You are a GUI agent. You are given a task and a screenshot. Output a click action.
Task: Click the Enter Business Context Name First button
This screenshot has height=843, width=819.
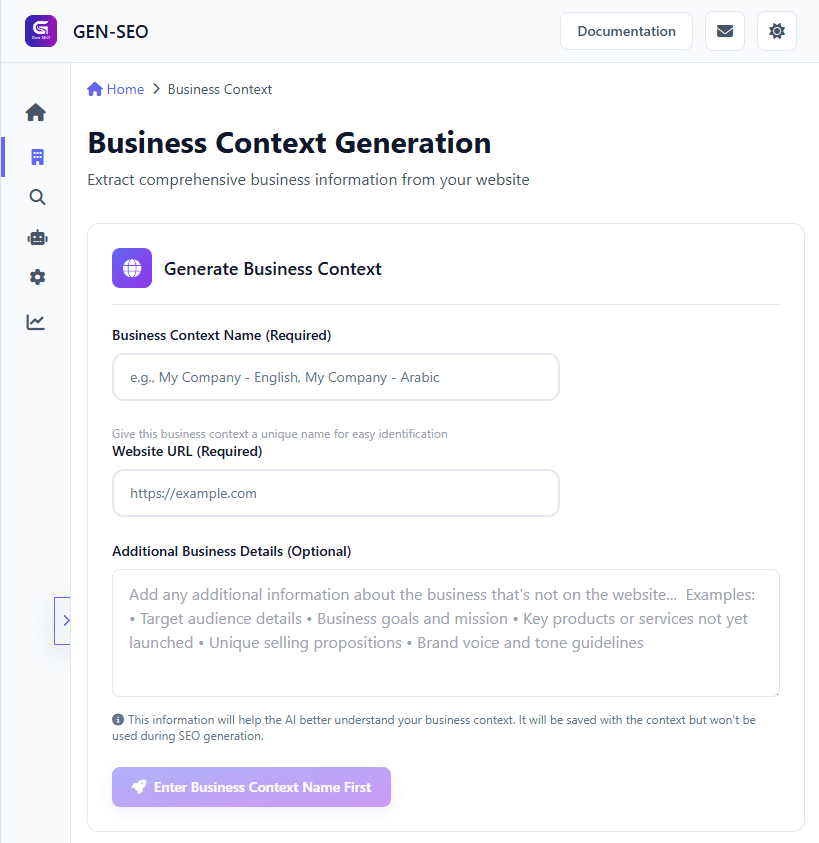(x=251, y=787)
